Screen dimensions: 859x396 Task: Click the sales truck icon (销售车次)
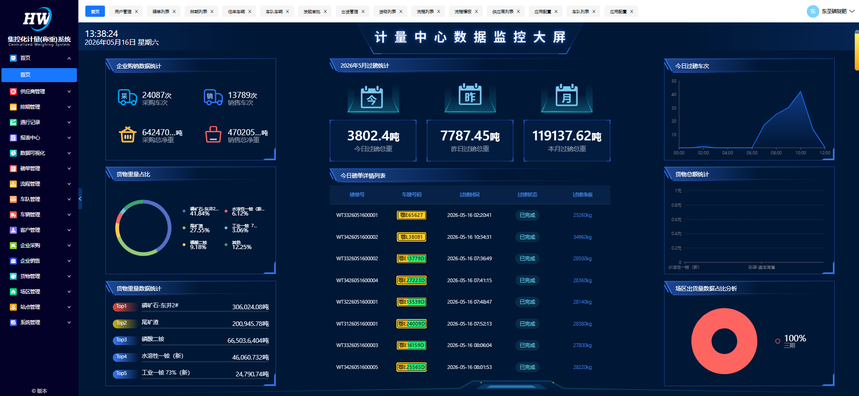213,97
